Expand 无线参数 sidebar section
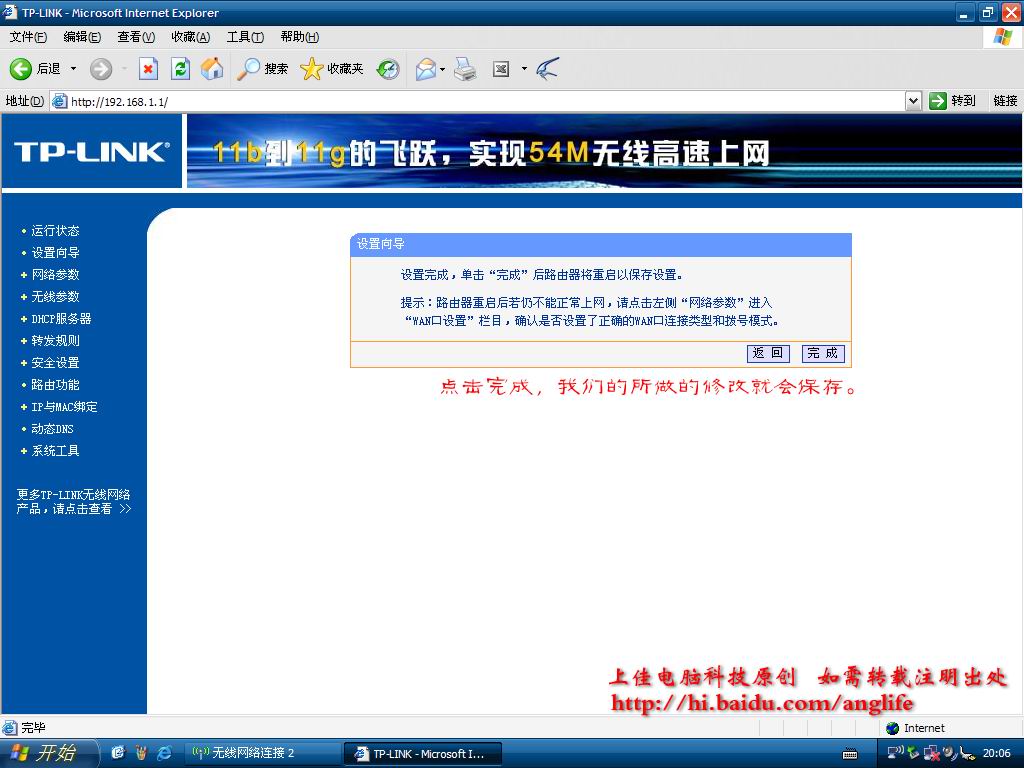This screenshot has height=768, width=1024. tap(56, 296)
